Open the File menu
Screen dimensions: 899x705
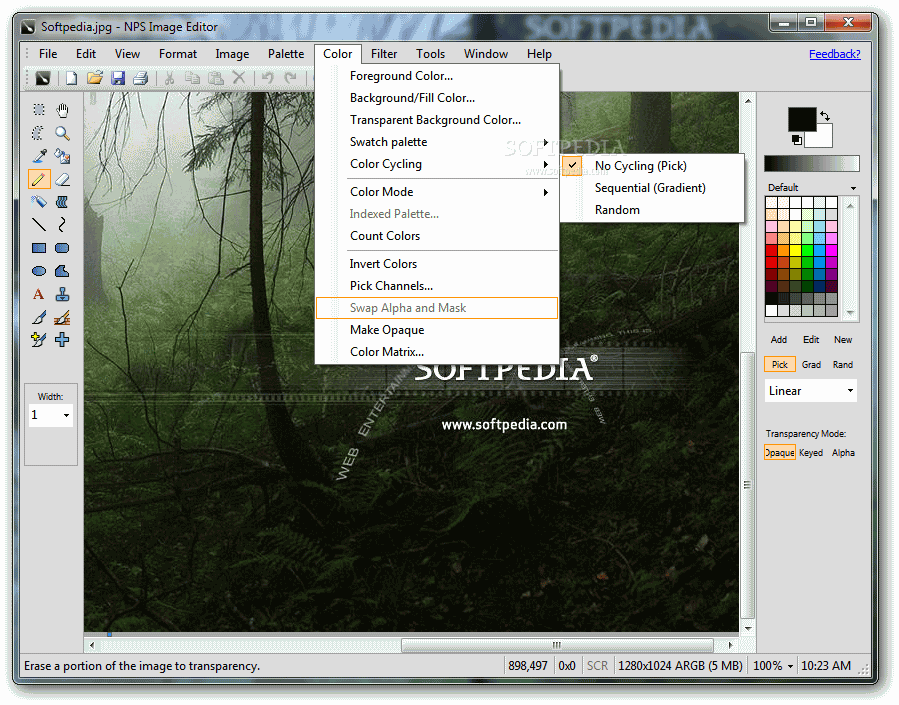(48, 54)
